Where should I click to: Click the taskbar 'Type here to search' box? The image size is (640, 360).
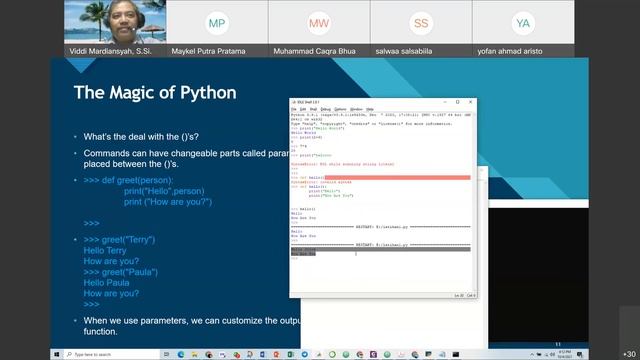click(x=111, y=354)
